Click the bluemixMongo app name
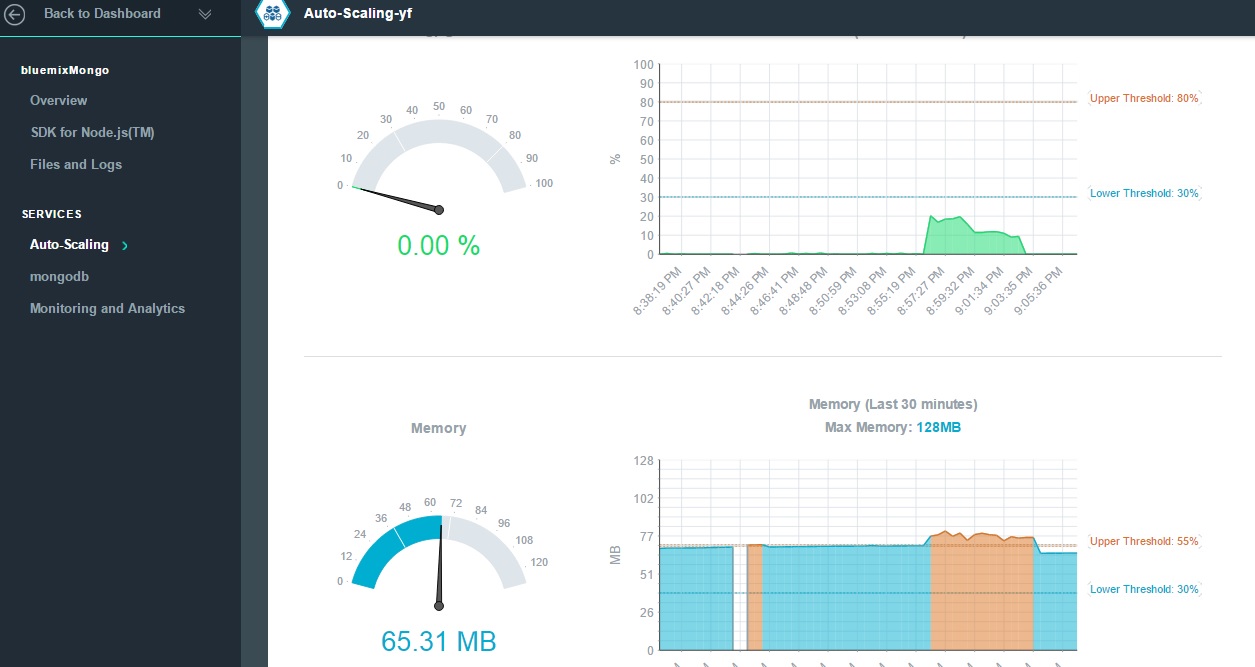Image resolution: width=1255 pixels, height=667 pixels. 65,70
